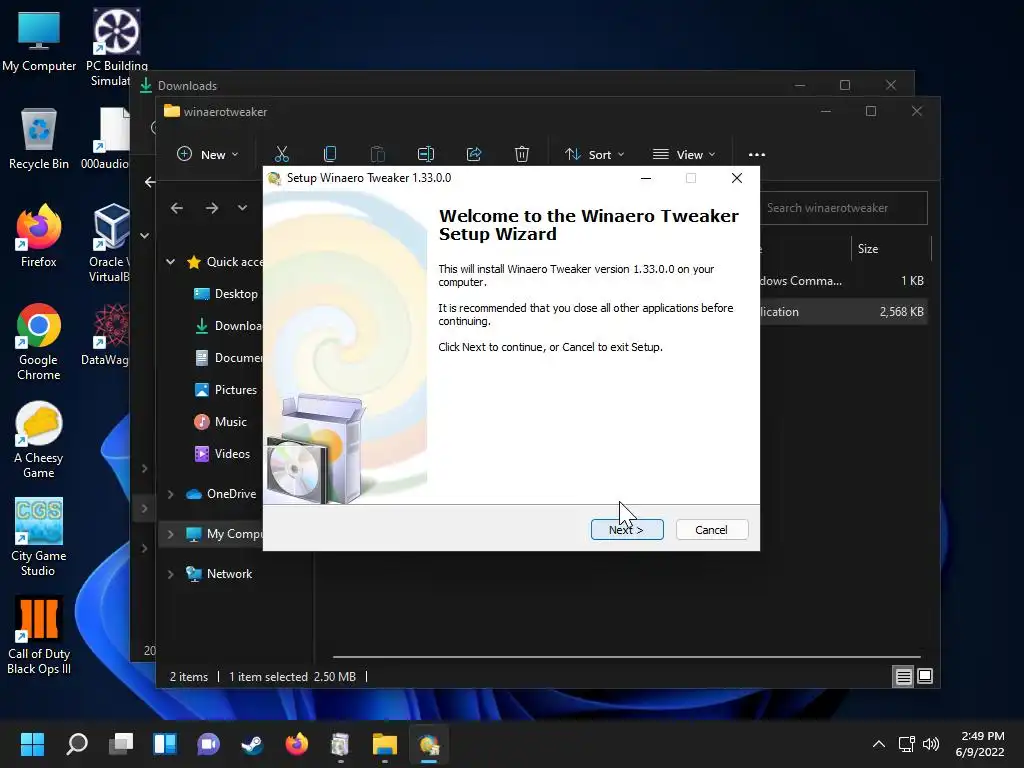
Task: Close the Setup Winaero Tweaker dialog
Action: coord(737,178)
